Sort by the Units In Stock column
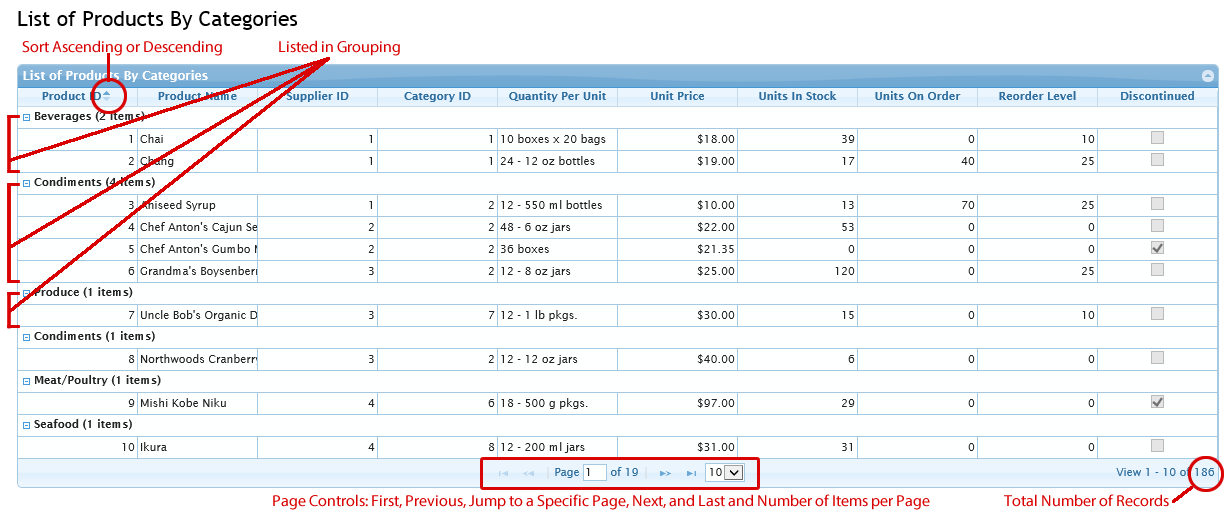1232x516 pixels. point(797,97)
